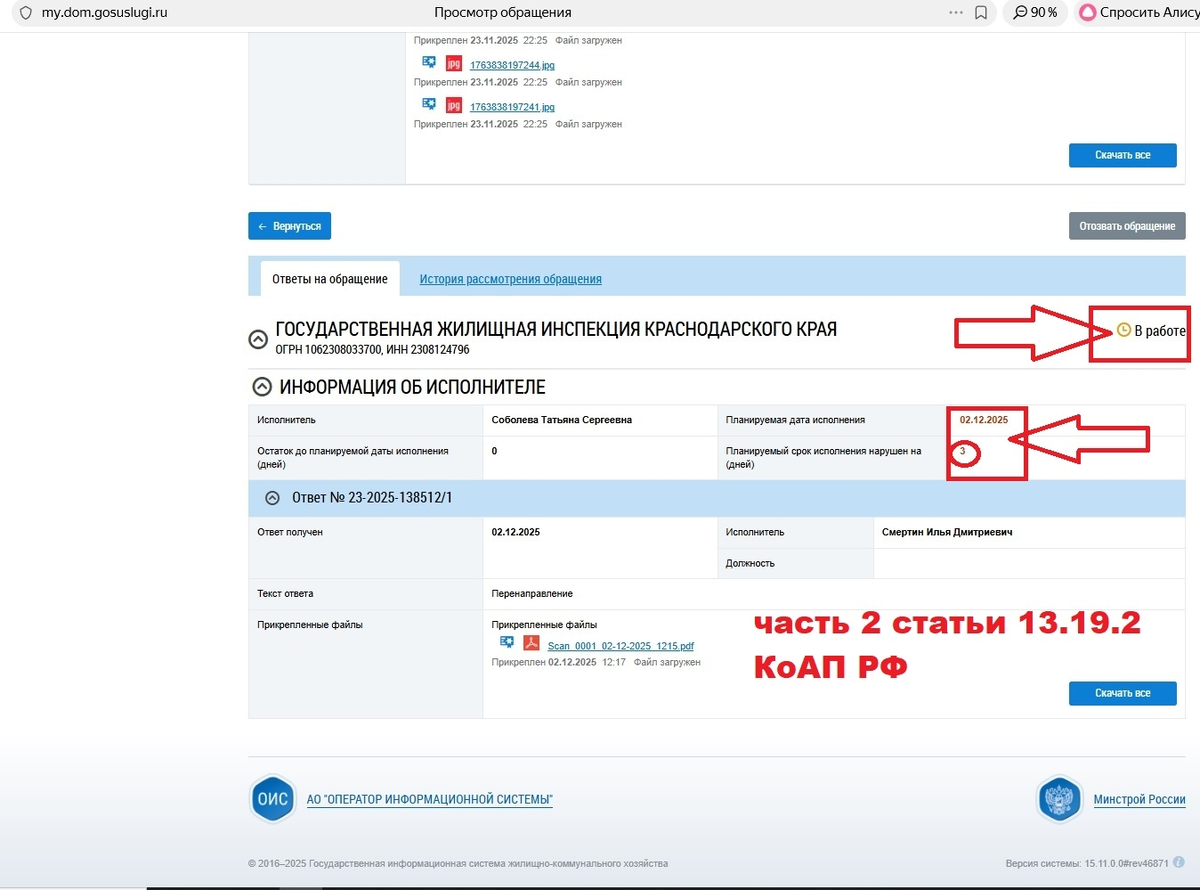
Task: Click the jpg file icon for 1763838197244.jpg
Action: [x=454, y=63]
